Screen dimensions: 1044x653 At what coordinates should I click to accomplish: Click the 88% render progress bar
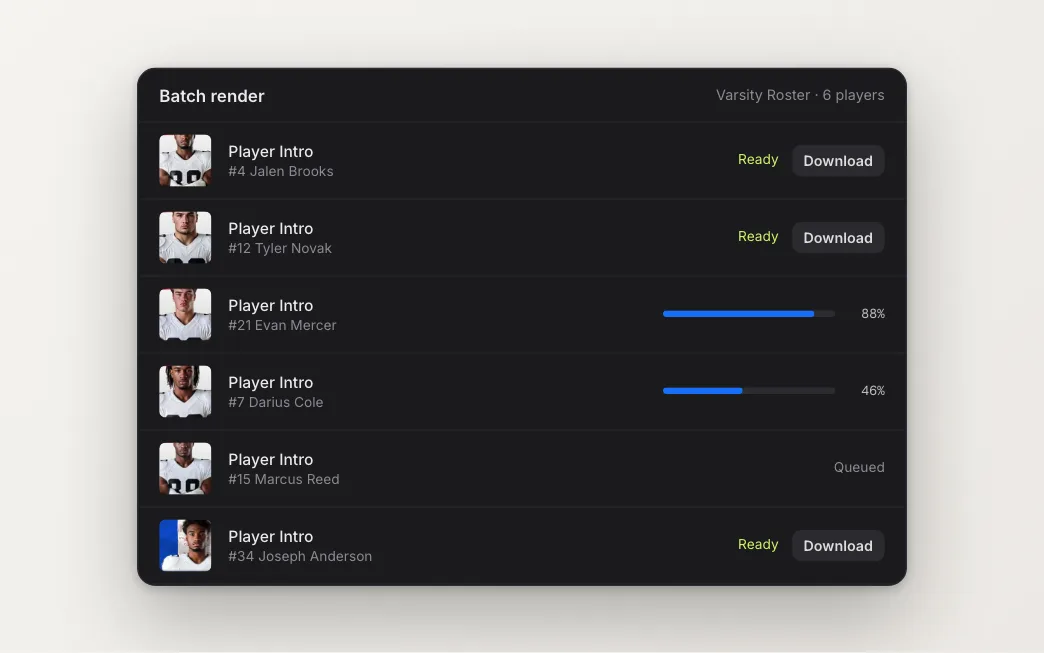click(x=749, y=314)
